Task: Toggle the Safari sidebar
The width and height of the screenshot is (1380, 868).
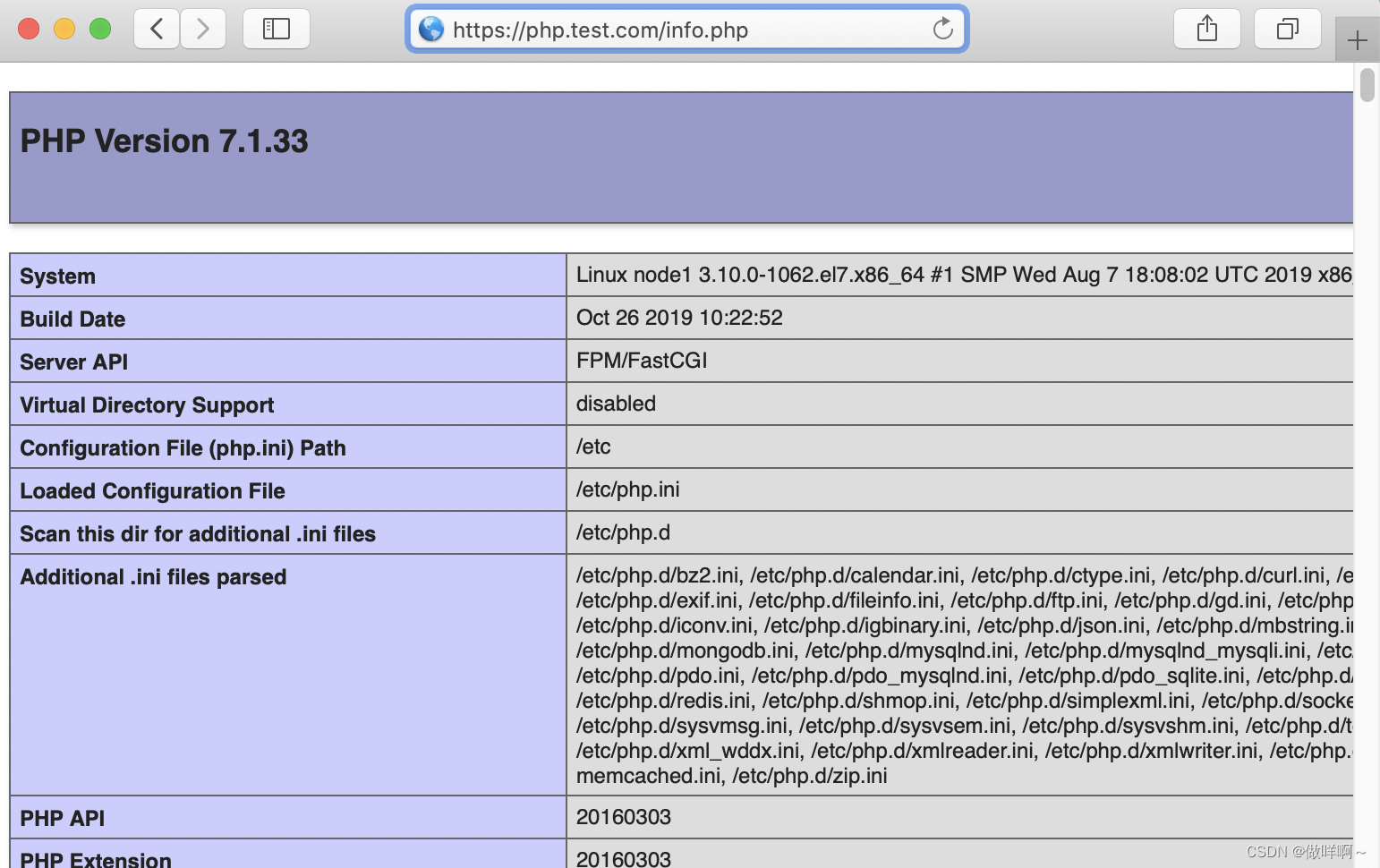Action: tap(277, 29)
